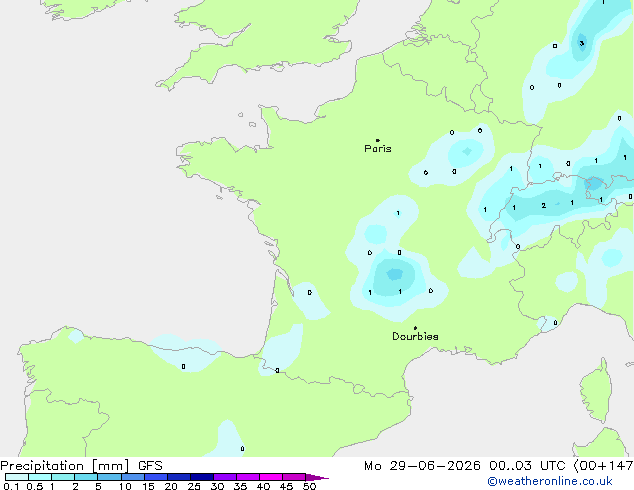Screen dimensions: 634x490
Task: Click the legend value label '50'
Action: (309, 486)
